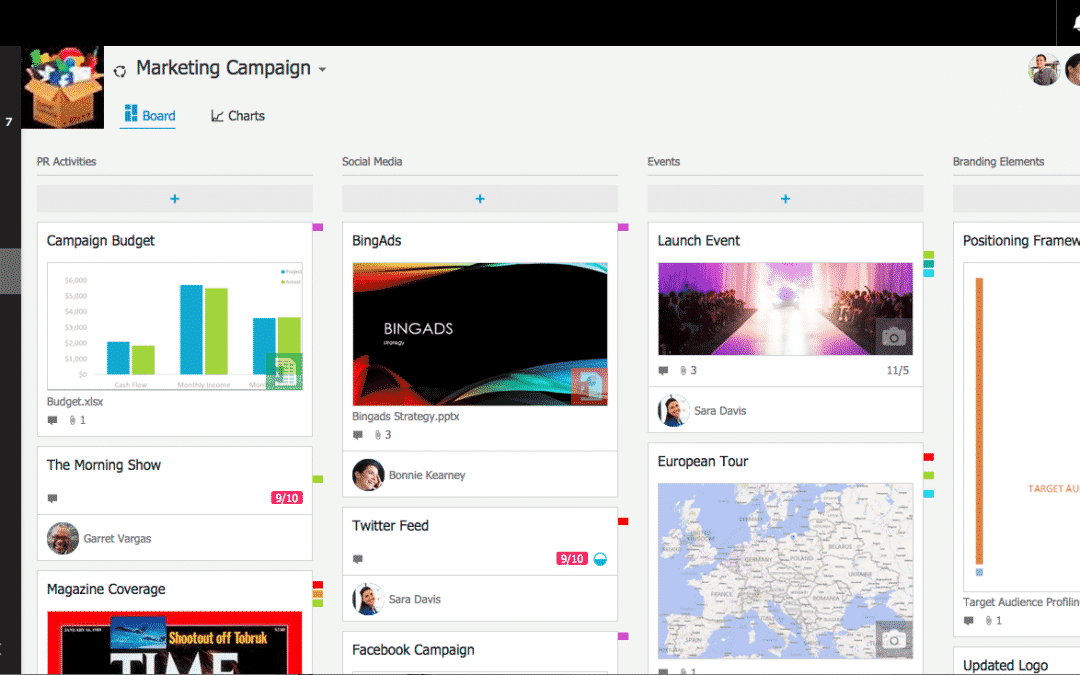The image size is (1080, 675).
Task: Click the blue progress circle on Twitter Feed
Action: (x=601, y=559)
